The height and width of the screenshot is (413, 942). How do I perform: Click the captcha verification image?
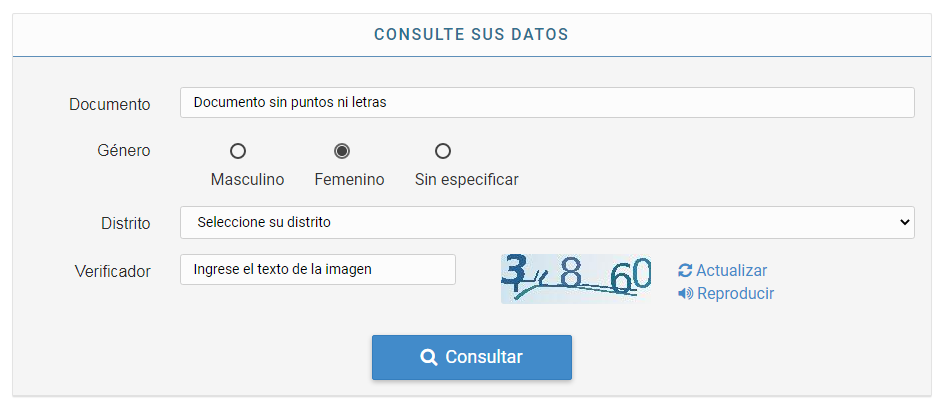tap(576, 278)
